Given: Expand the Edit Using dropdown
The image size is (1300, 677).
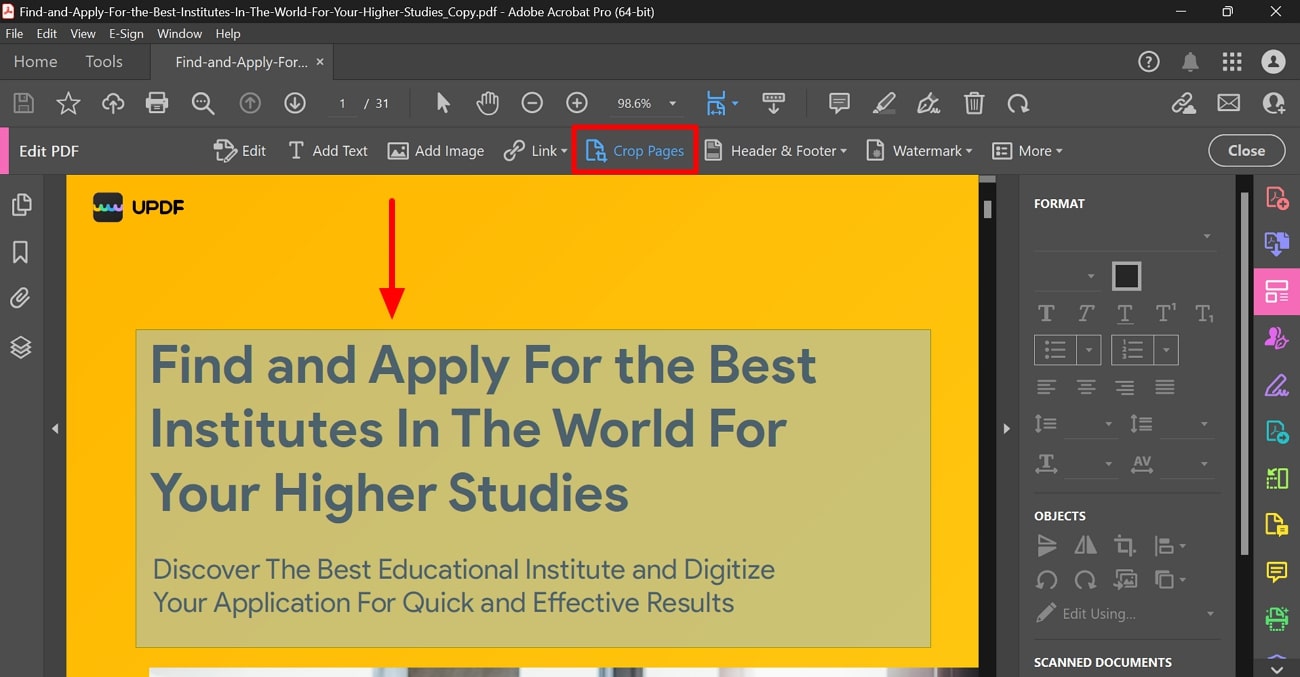Looking at the screenshot, I should click(x=1210, y=614).
